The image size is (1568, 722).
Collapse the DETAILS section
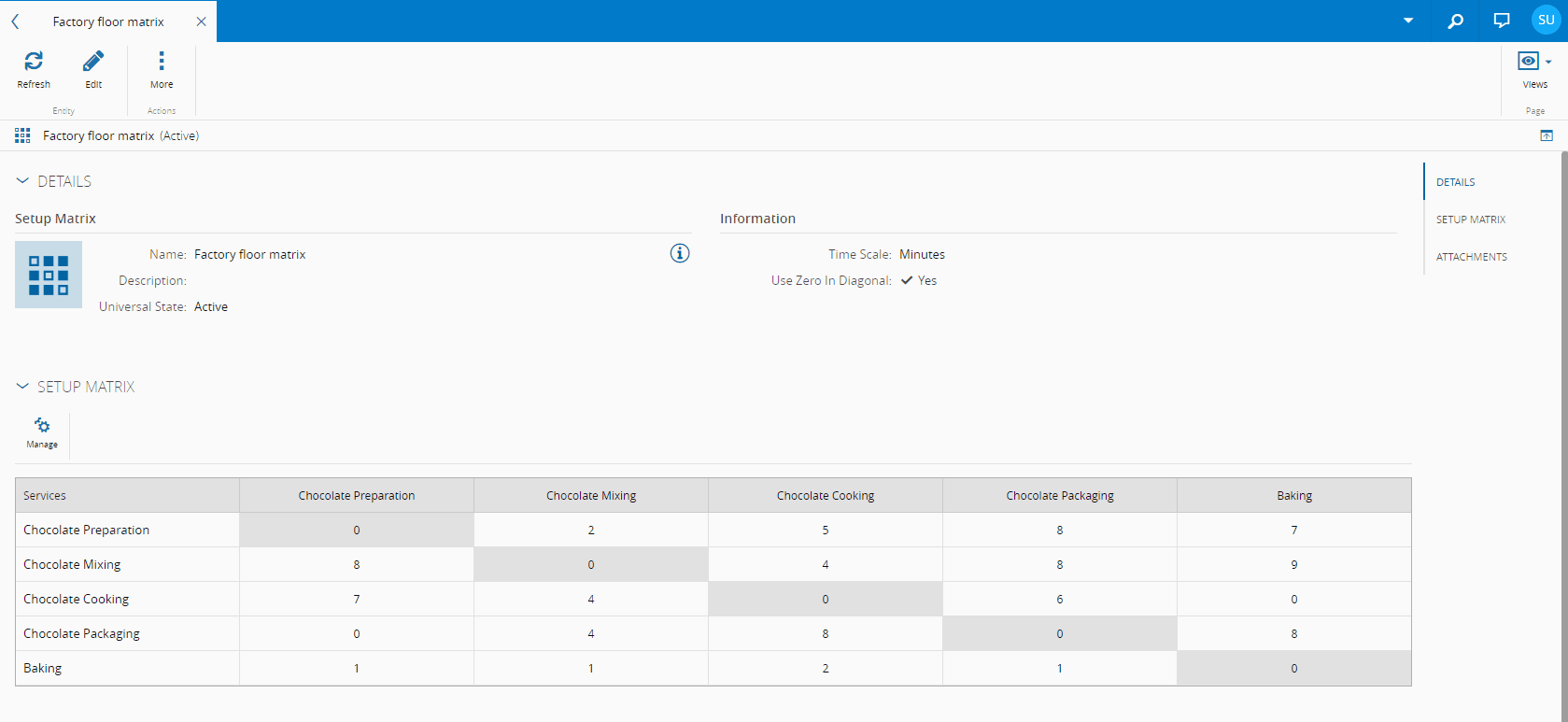(22, 181)
